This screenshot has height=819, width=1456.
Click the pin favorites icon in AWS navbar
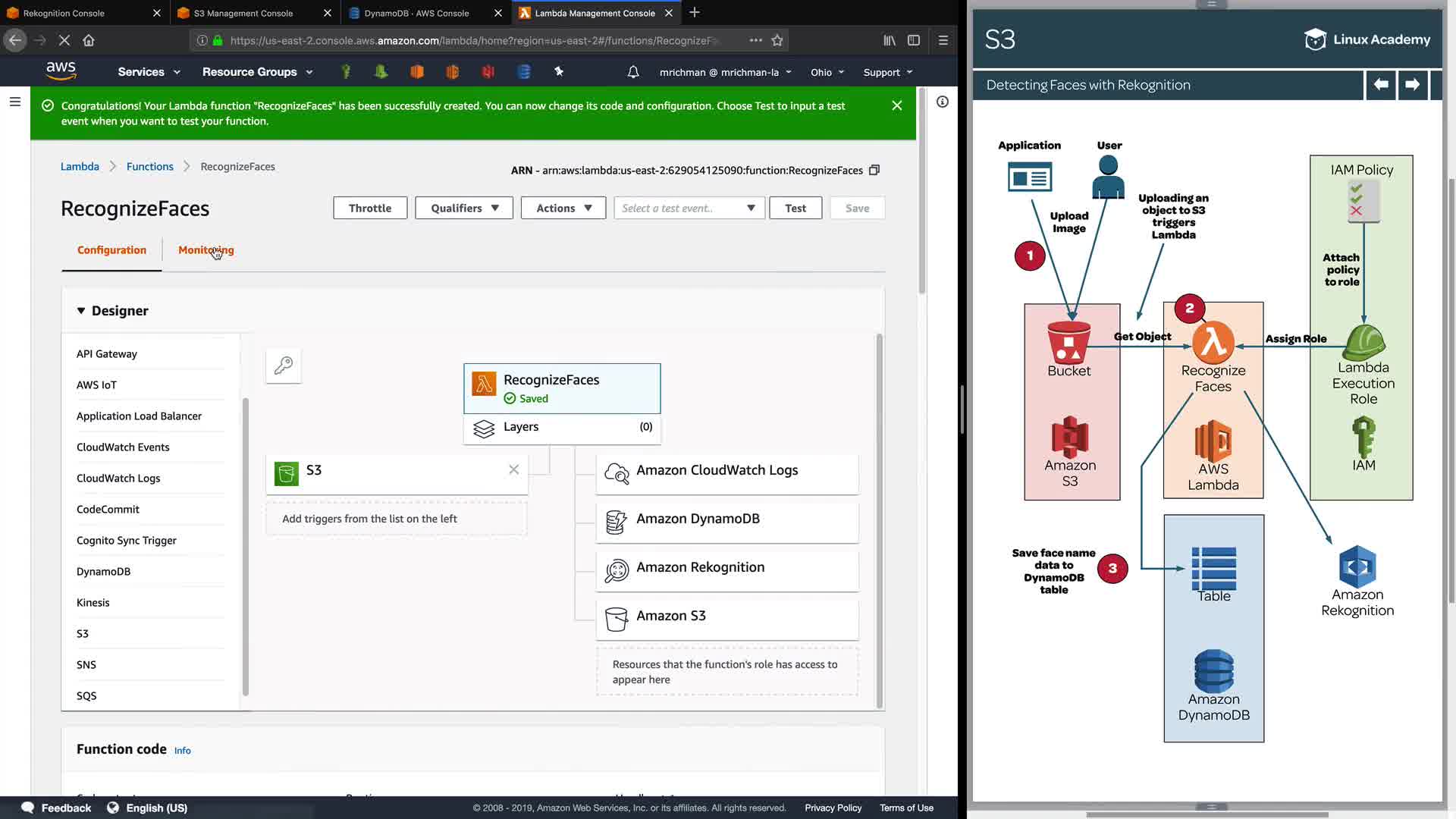[559, 71]
